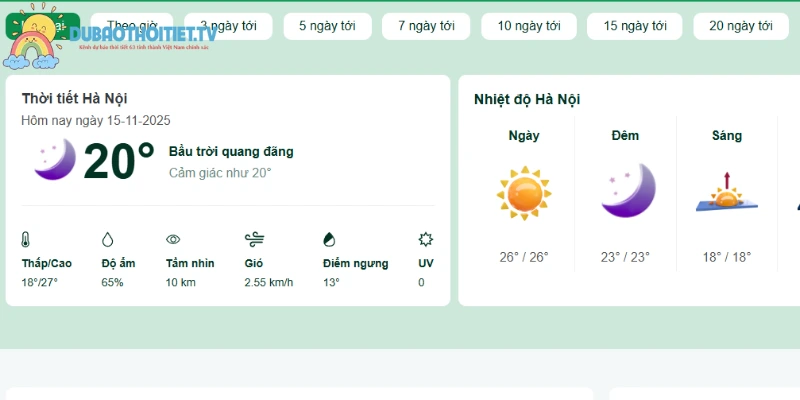Click the 'Điểm ngưng' label
Viewport: 800px width, 400px height.
(x=356, y=263)
